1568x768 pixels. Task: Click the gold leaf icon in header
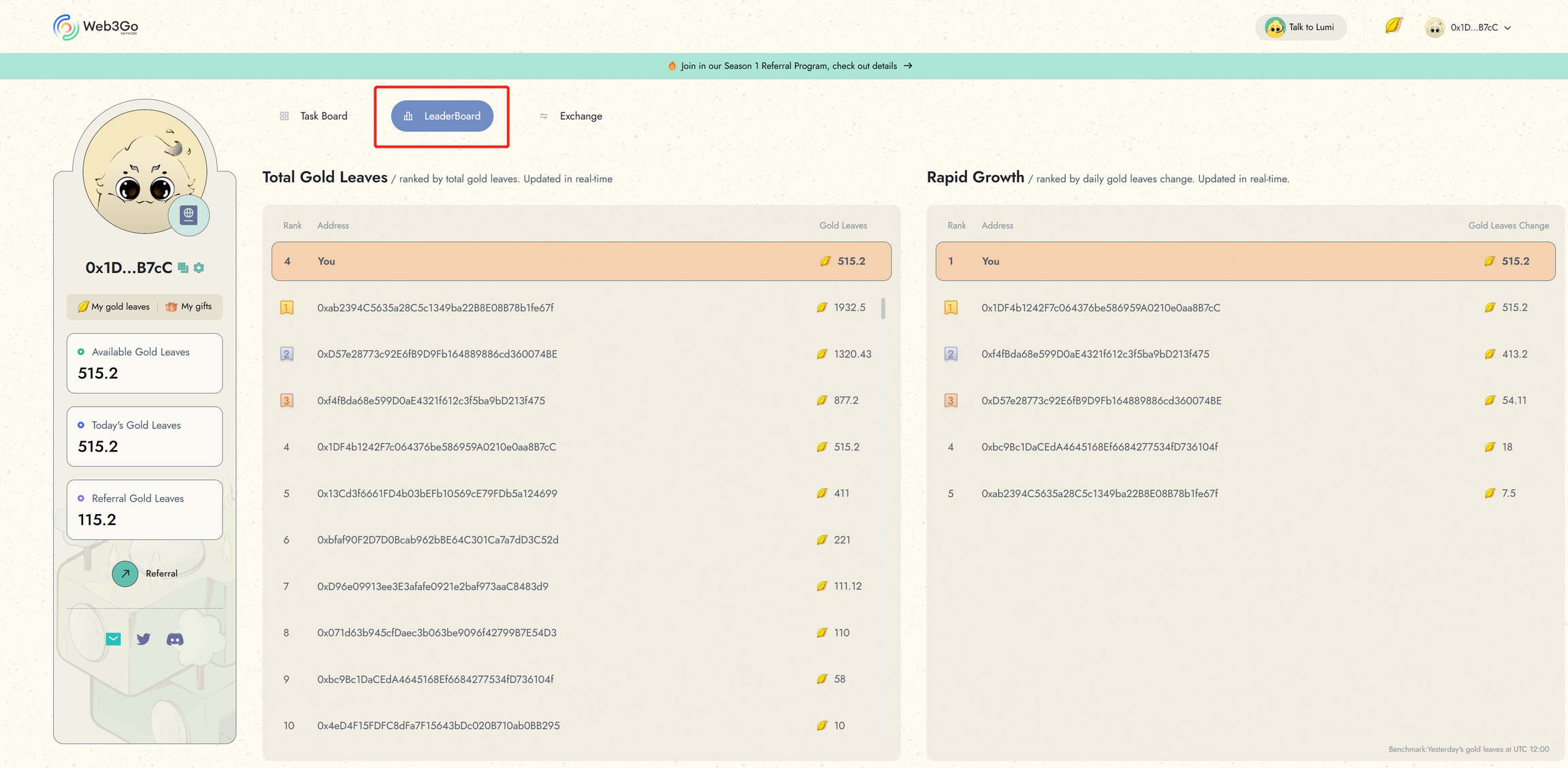pos(1393,26)
